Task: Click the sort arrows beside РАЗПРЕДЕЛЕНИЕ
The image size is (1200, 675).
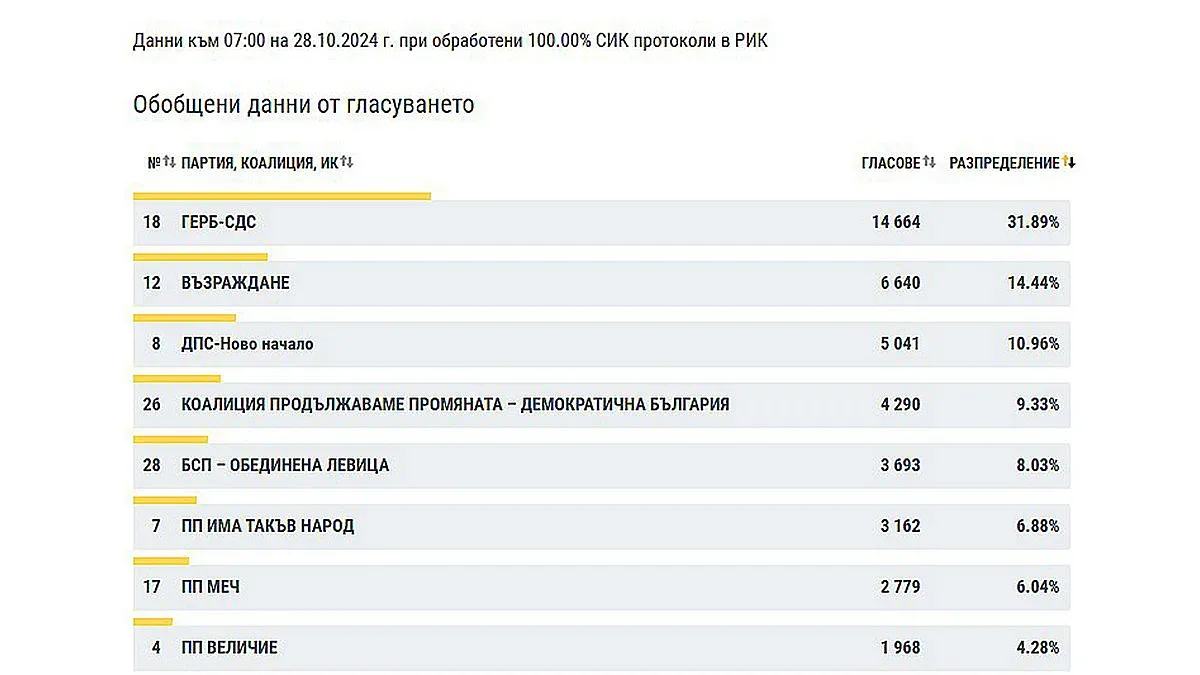Action: pos(1069,162)
